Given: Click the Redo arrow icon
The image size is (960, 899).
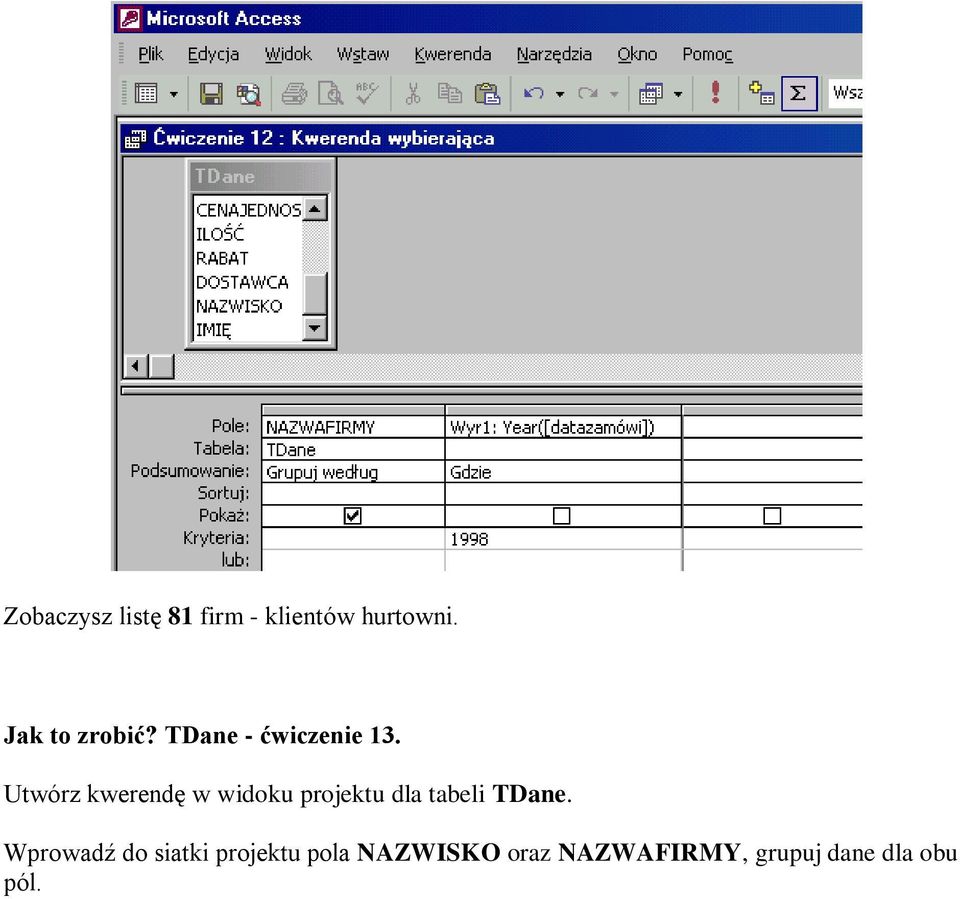Looking at the screenshot, I should tap(588, 94).
